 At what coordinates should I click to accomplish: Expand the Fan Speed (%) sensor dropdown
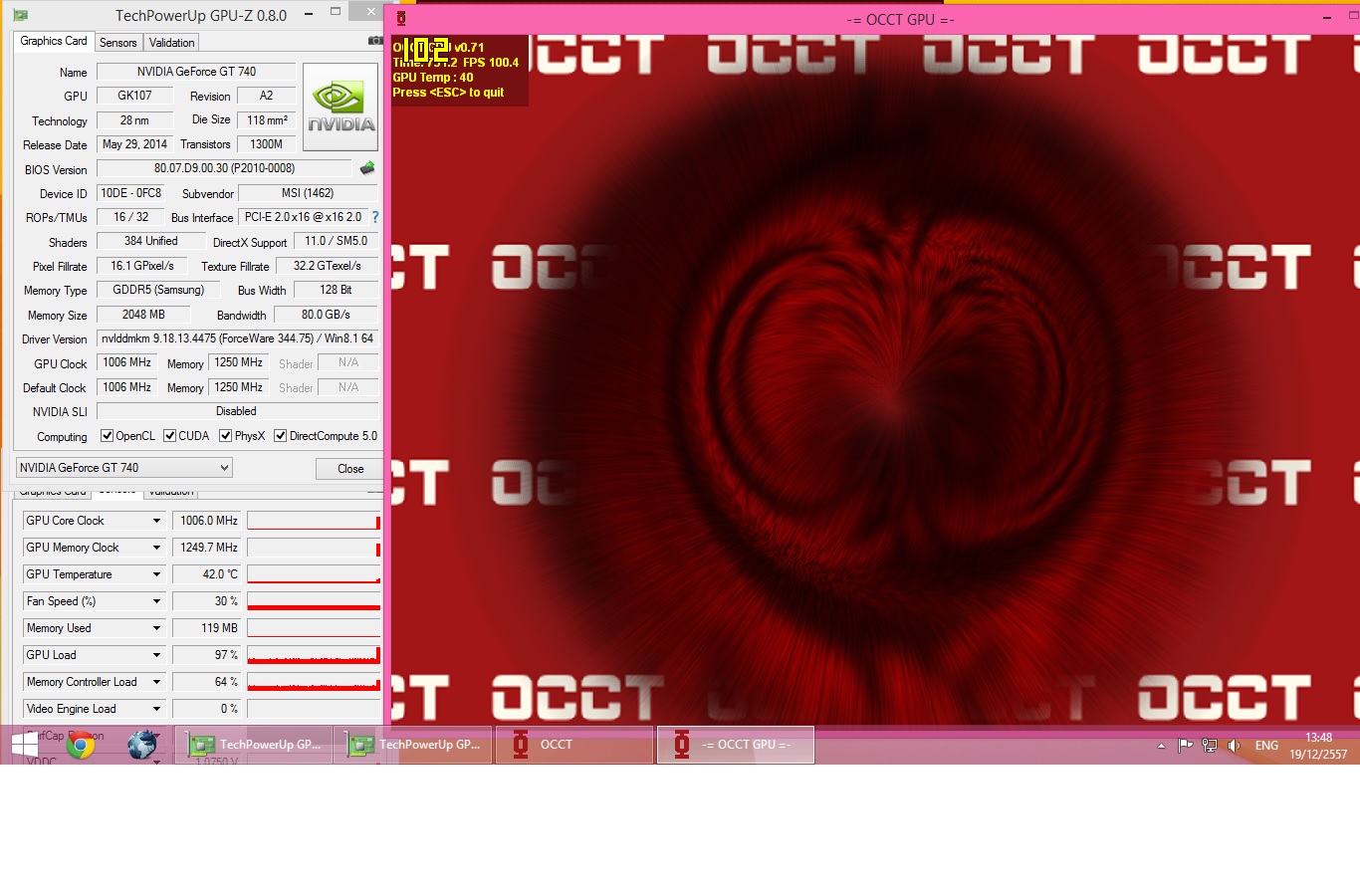[x=156, y=601]
